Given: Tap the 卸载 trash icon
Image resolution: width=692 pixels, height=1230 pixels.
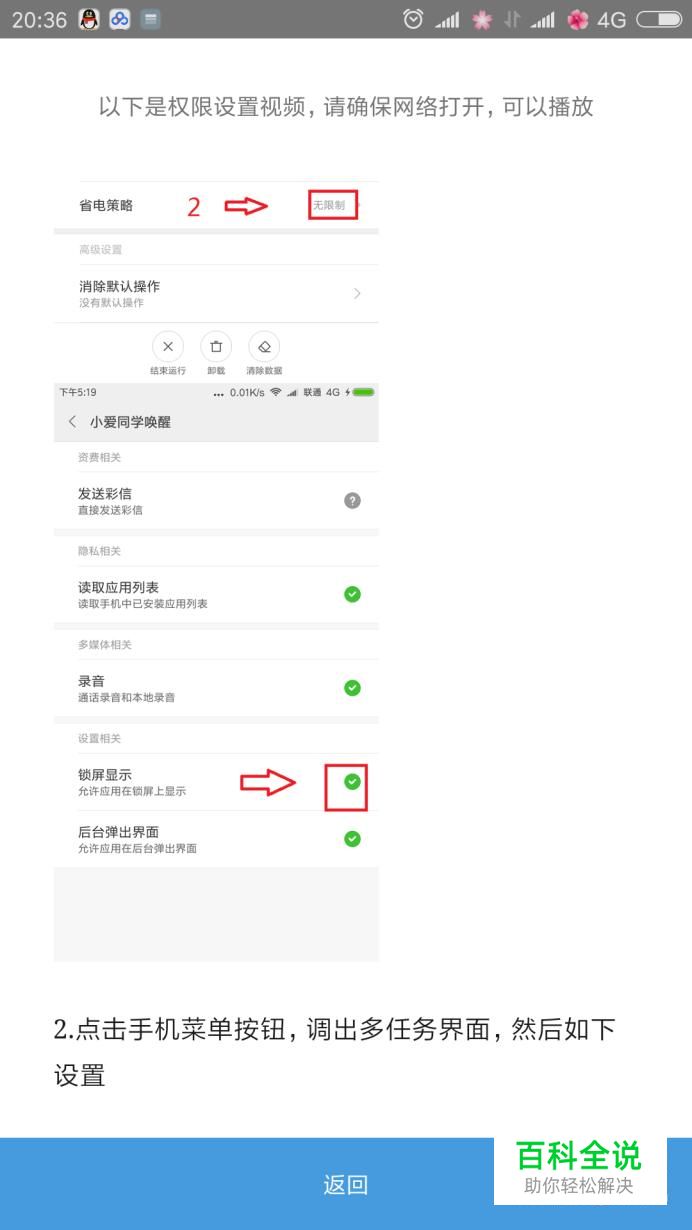Looking at the screenshot, I should coord(216,347).
